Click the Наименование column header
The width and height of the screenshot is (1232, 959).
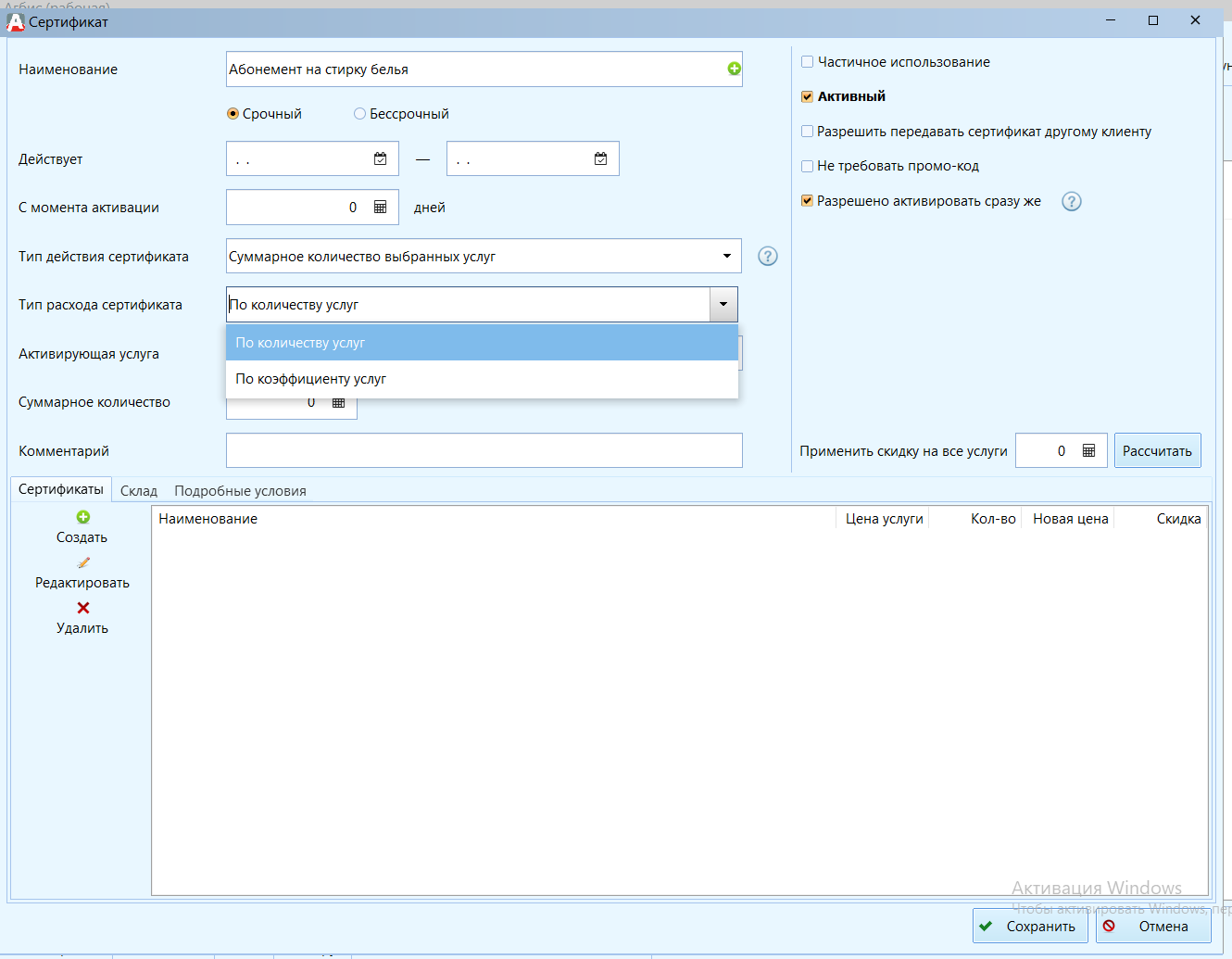(495, 519)
